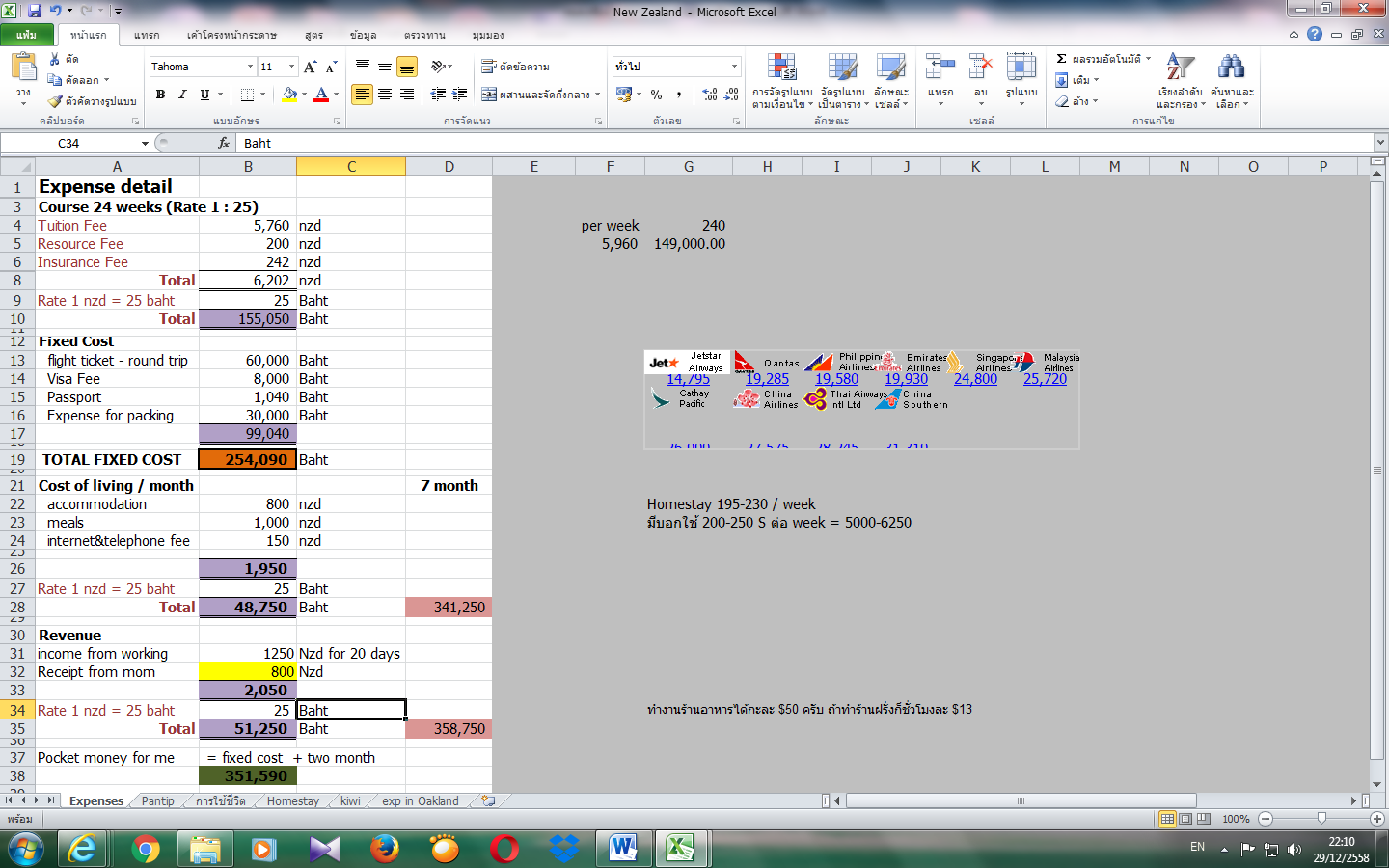Switch to the แทรก ribbon tab
The width and height of the screenshot is (1389, 868).
(147, 35)
